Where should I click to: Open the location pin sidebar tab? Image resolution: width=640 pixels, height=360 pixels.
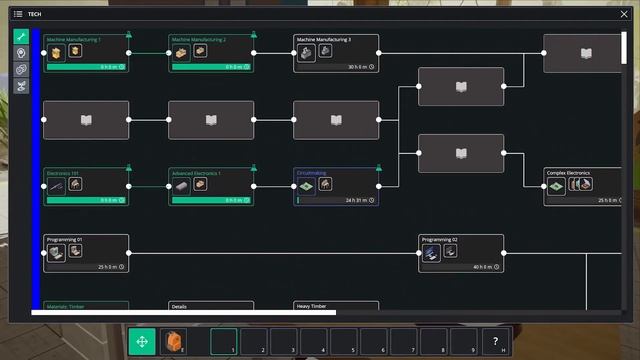click(x=21, y=53)
